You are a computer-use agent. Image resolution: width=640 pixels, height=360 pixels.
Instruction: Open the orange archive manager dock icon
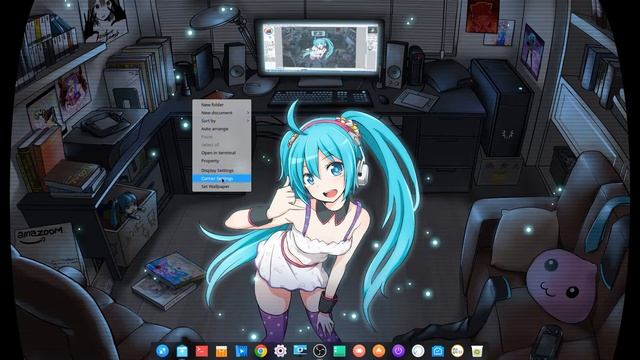[221, 351]
